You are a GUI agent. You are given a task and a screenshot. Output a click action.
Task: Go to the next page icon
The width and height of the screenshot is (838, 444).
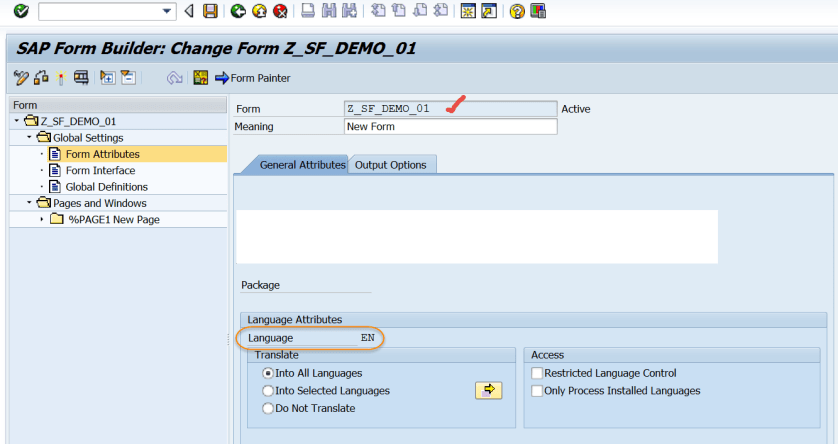click(x=420, y=11)
